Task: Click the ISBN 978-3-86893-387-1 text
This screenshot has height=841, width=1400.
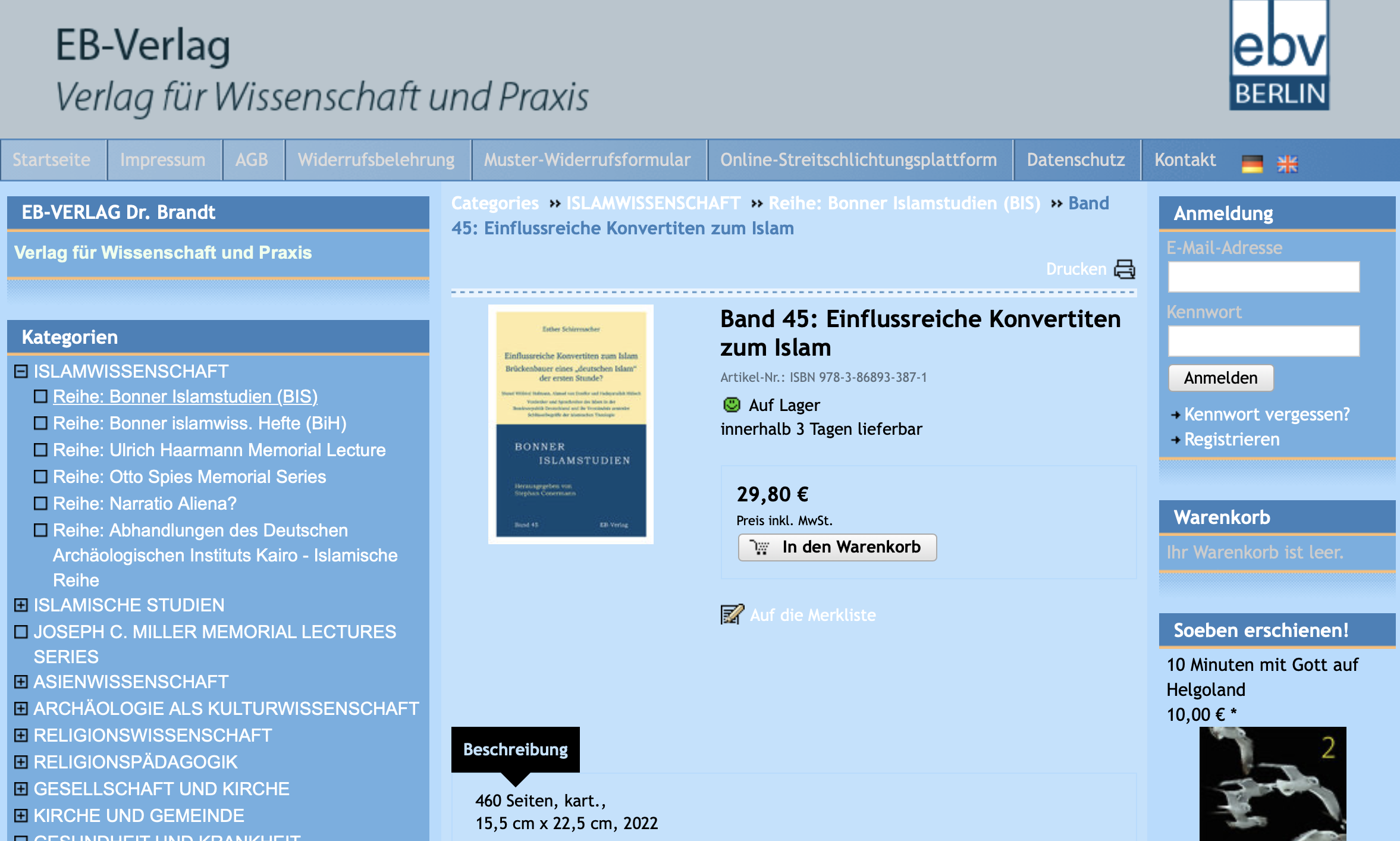Action: coord(858,377)
